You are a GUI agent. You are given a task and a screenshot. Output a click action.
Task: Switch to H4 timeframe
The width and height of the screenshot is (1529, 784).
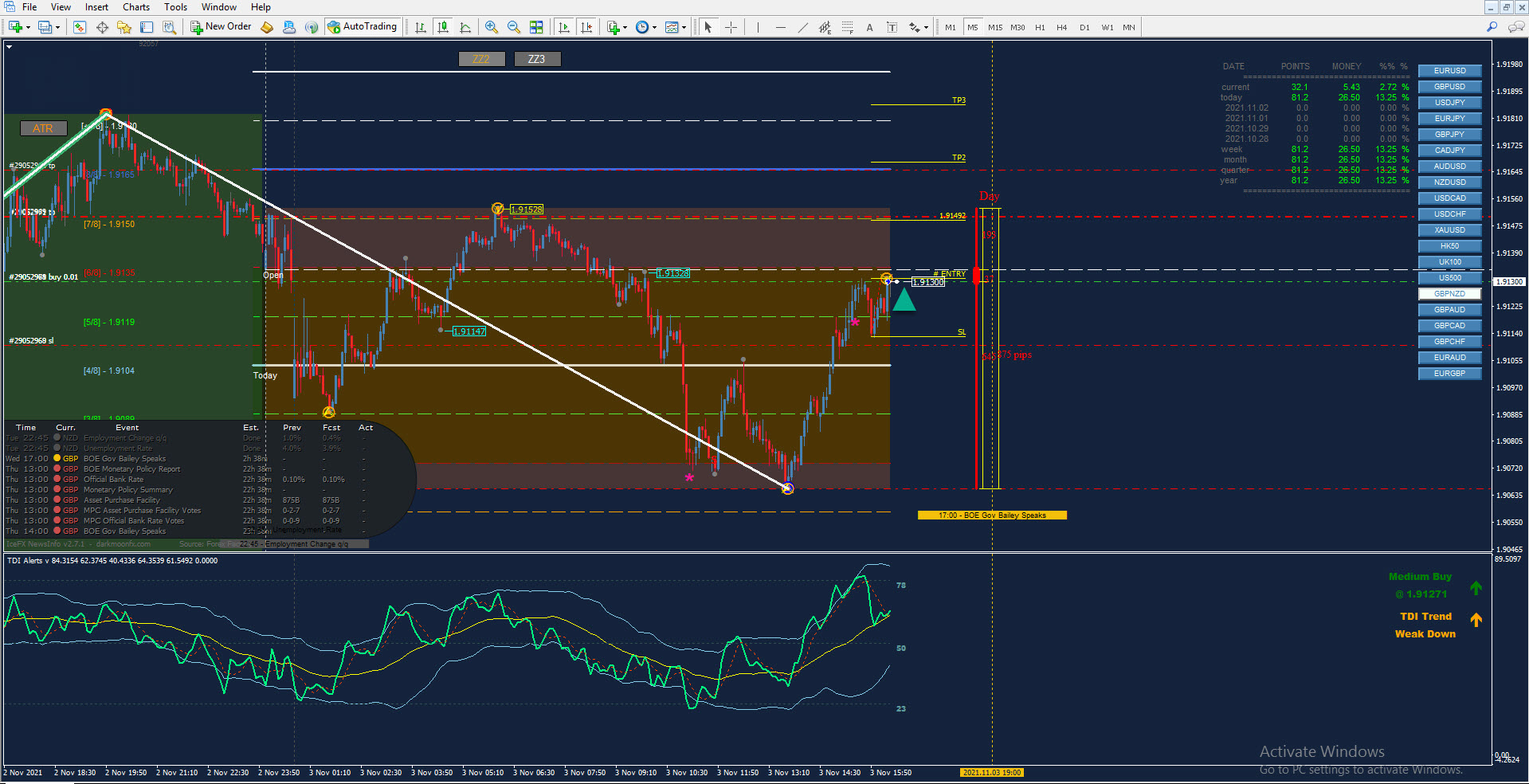click(x=1062, y=27)
